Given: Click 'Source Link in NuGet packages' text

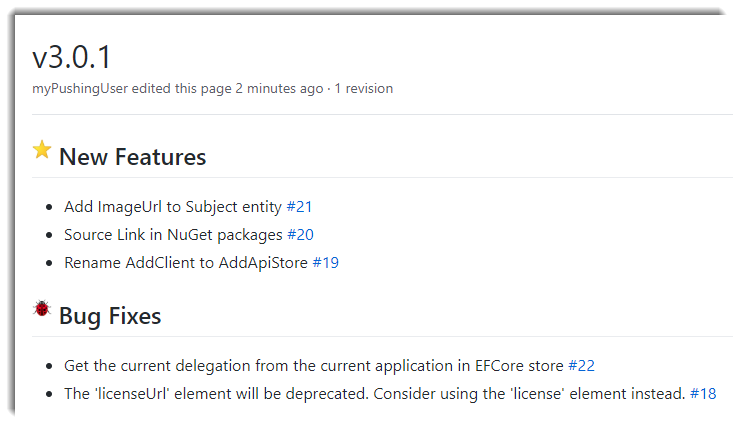Looking at the screenshot, I should [x=173, y=235].
